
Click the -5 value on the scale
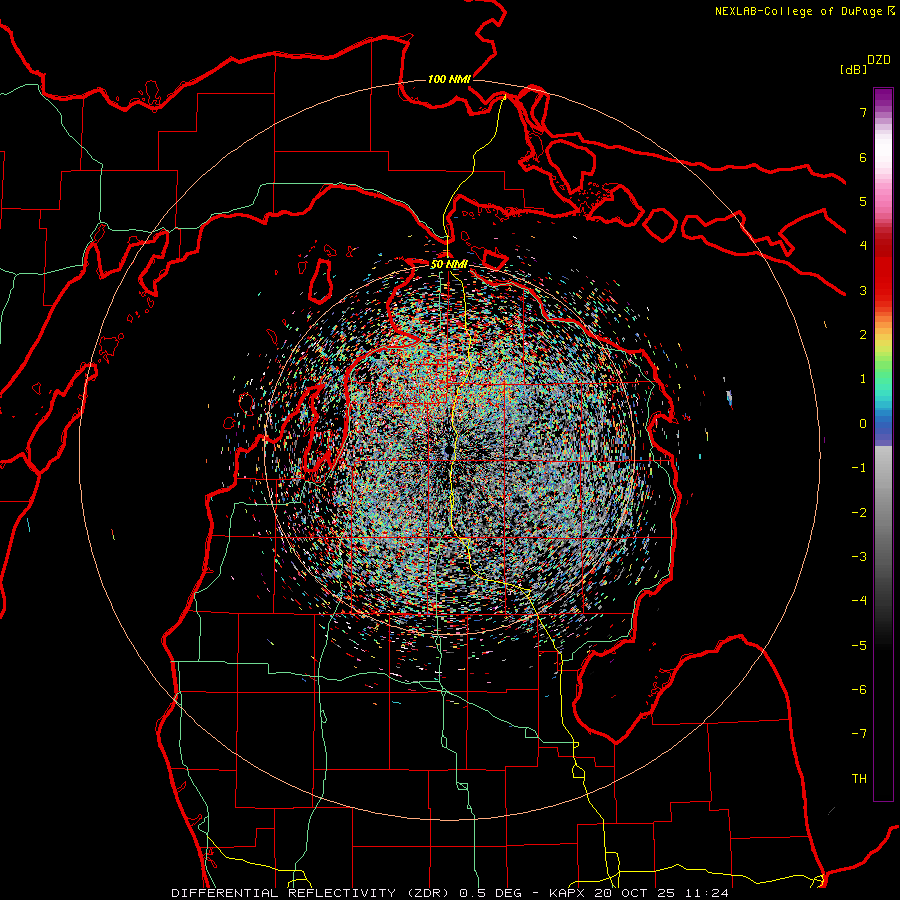click(x=859, y=646)
